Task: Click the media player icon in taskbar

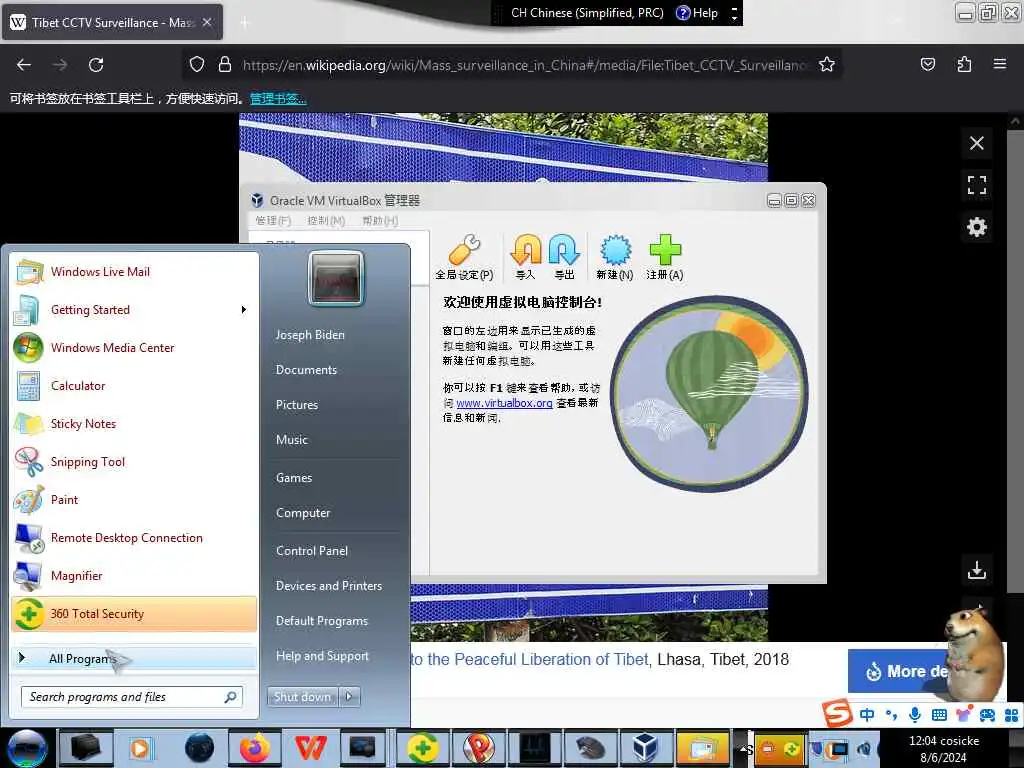Action: (140, 748)
